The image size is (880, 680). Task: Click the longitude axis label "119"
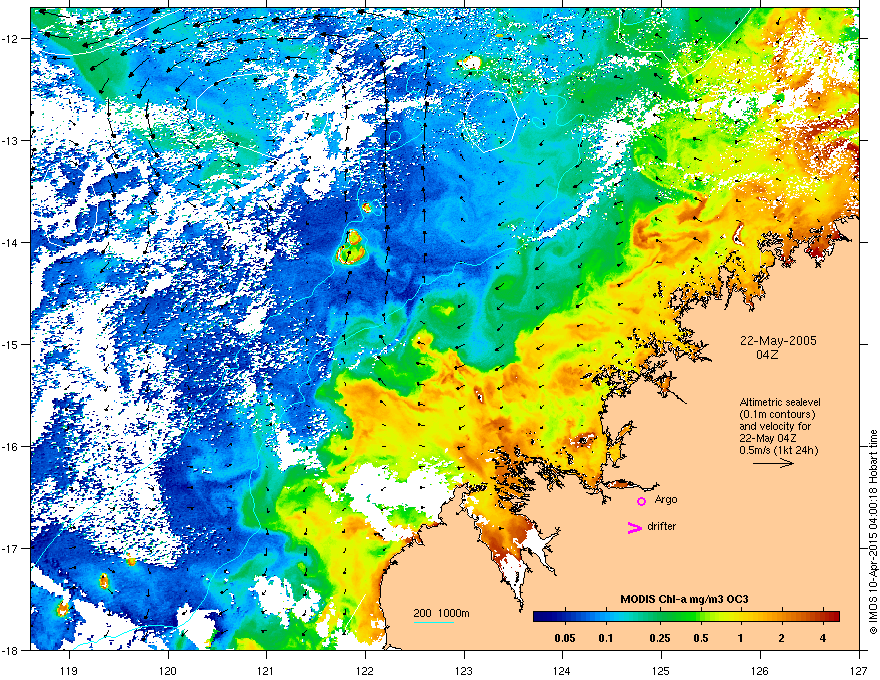pos(69,670)
